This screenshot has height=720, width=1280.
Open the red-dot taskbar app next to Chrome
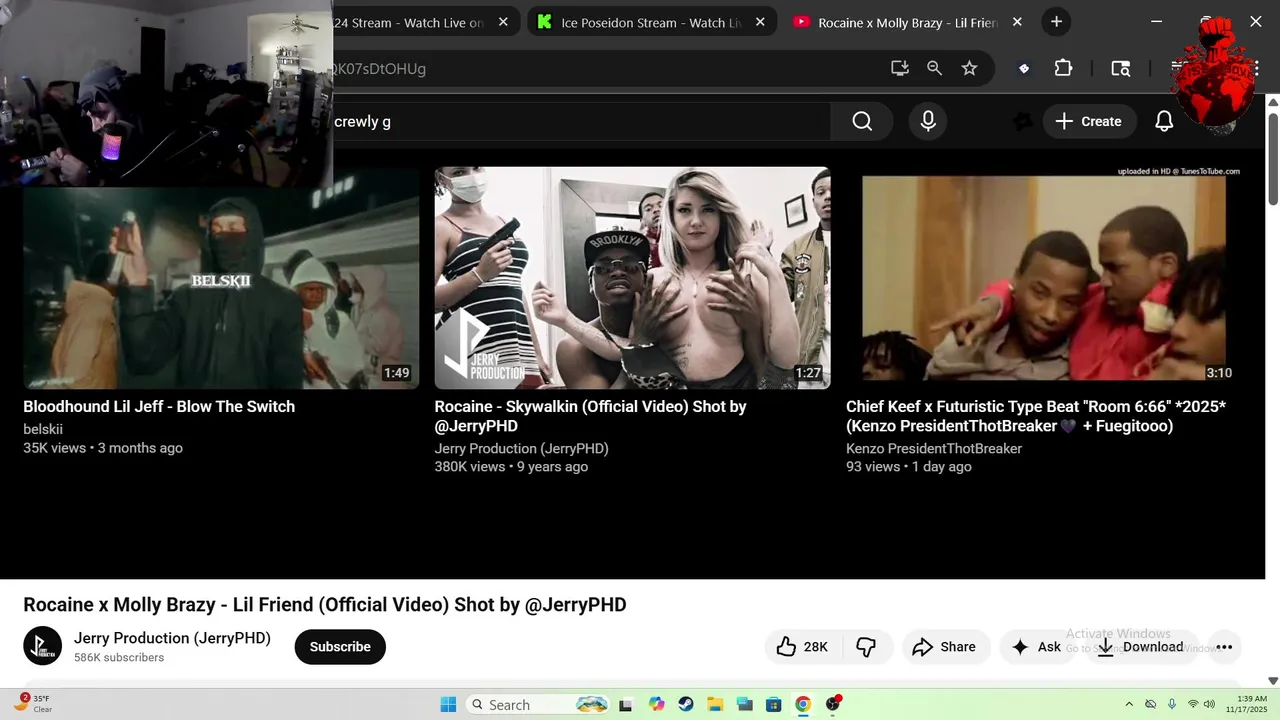[833, 704]
